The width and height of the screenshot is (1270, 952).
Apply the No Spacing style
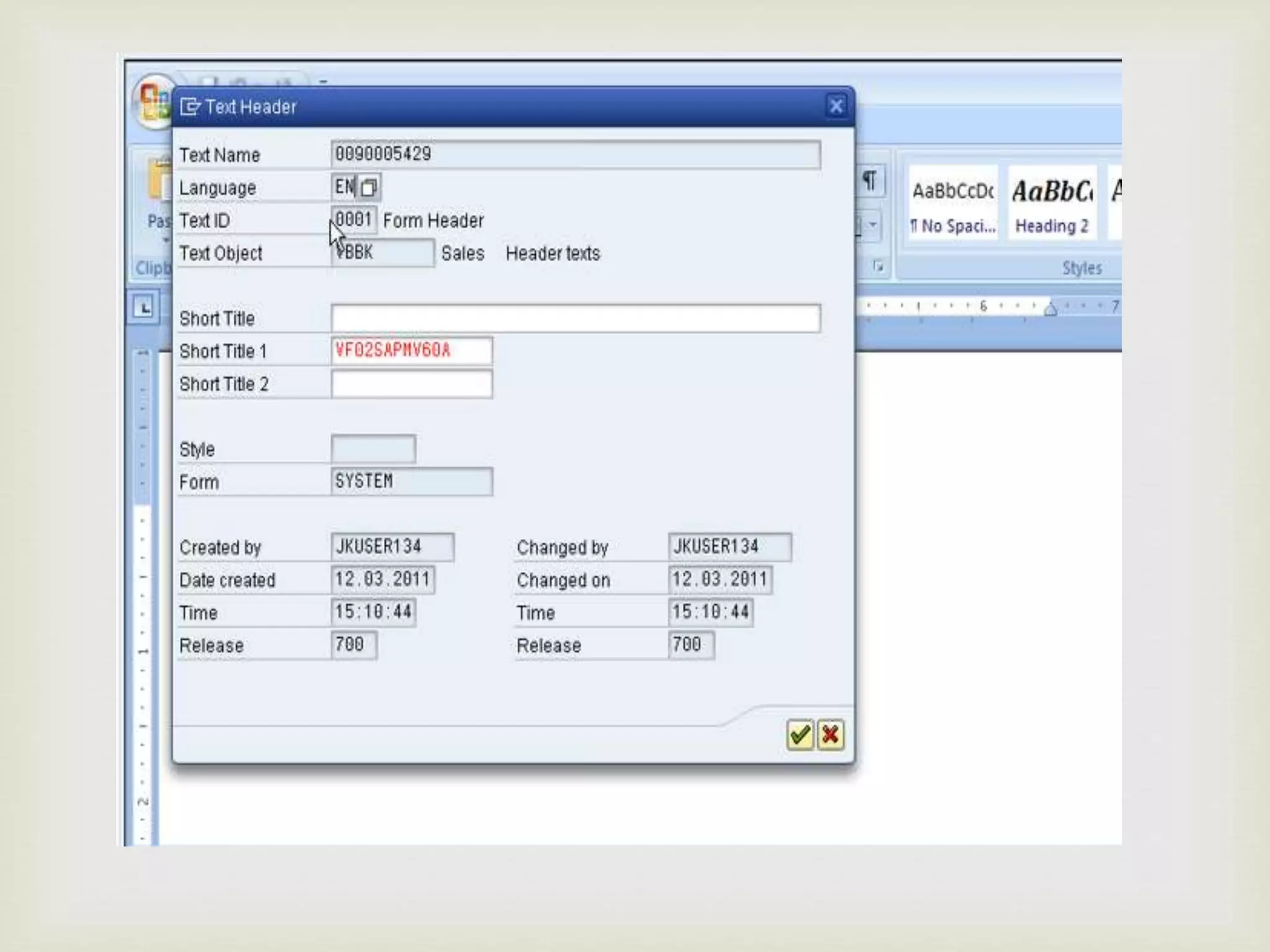[x=953, y=204]
